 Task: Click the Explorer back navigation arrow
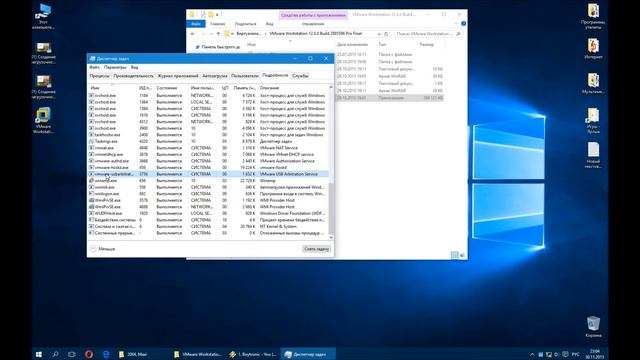pos(193,34)
